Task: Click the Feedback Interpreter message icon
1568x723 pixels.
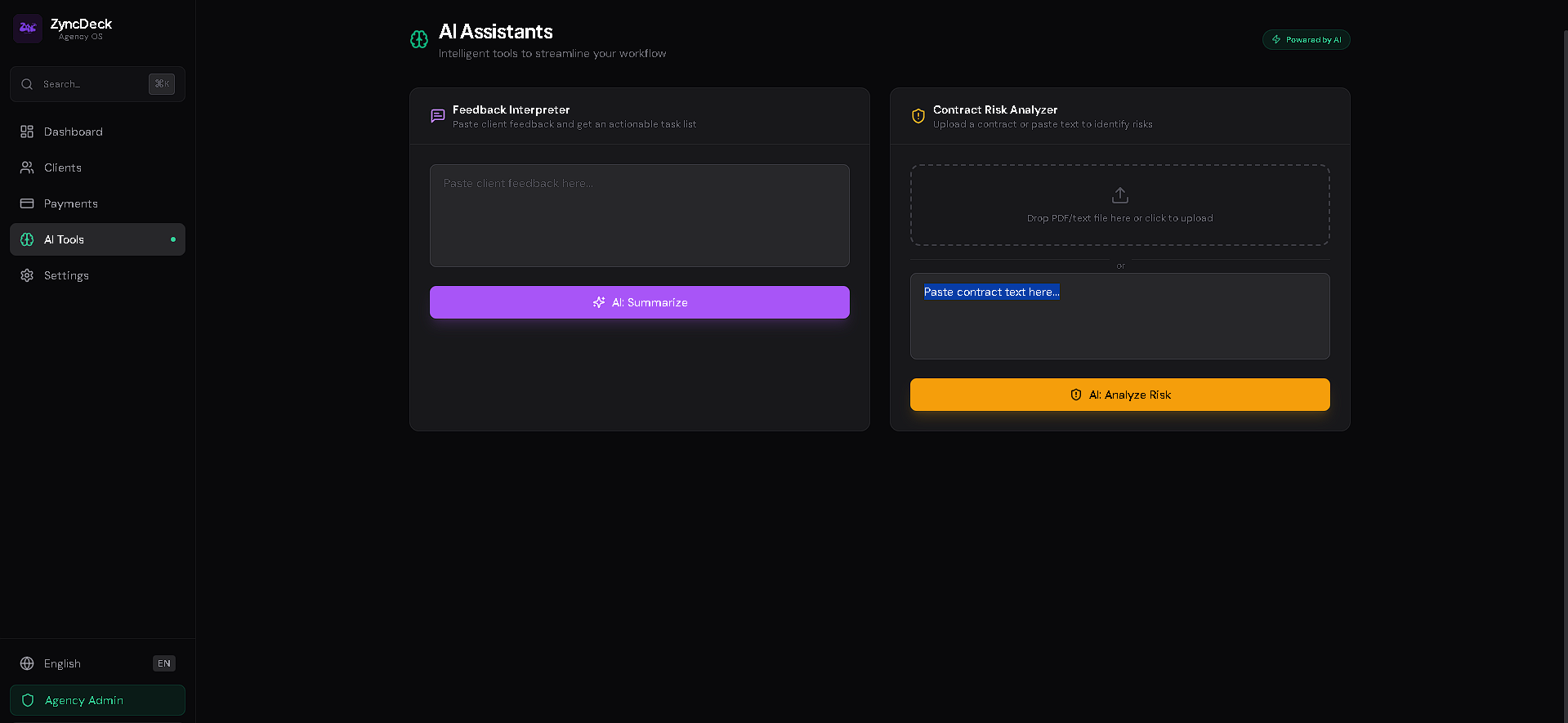Action: click(x=438, y=116)
